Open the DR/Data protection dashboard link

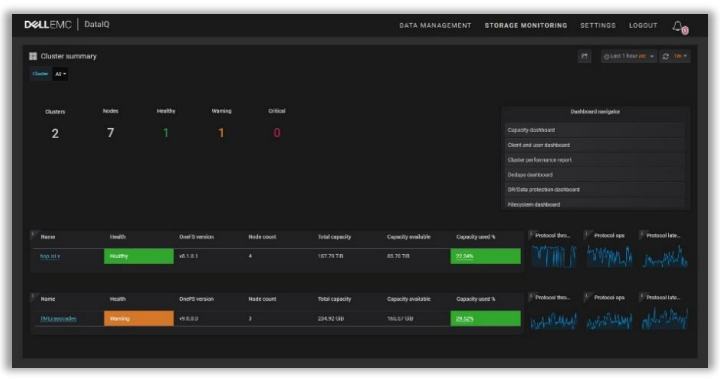point(595,190)
